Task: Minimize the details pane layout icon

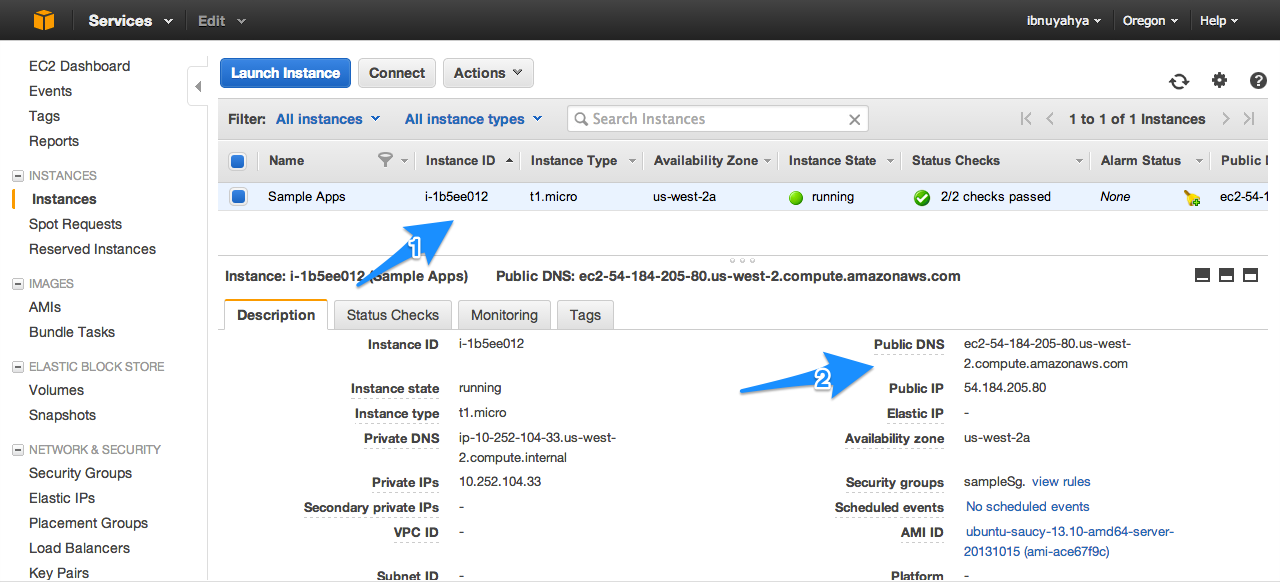Action: pyautogui.click(x=1203, y=275)
